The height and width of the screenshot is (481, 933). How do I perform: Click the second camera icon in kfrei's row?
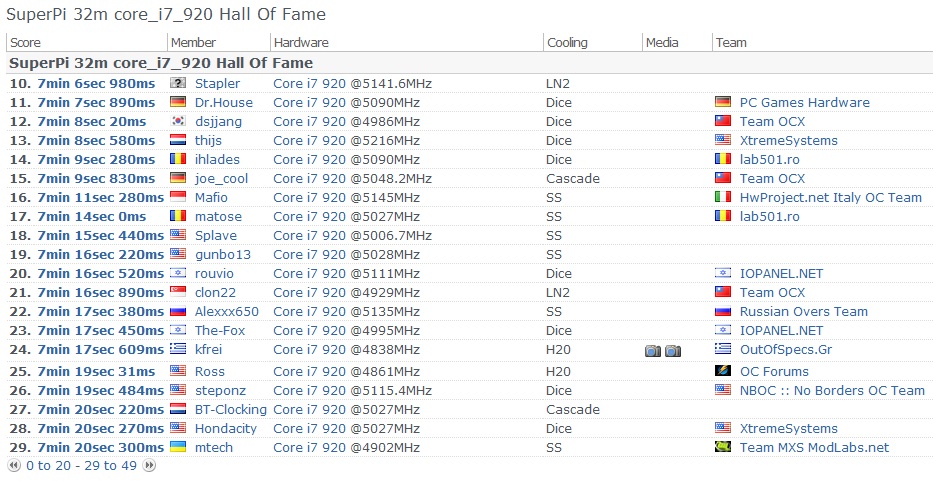click(673, 351)
